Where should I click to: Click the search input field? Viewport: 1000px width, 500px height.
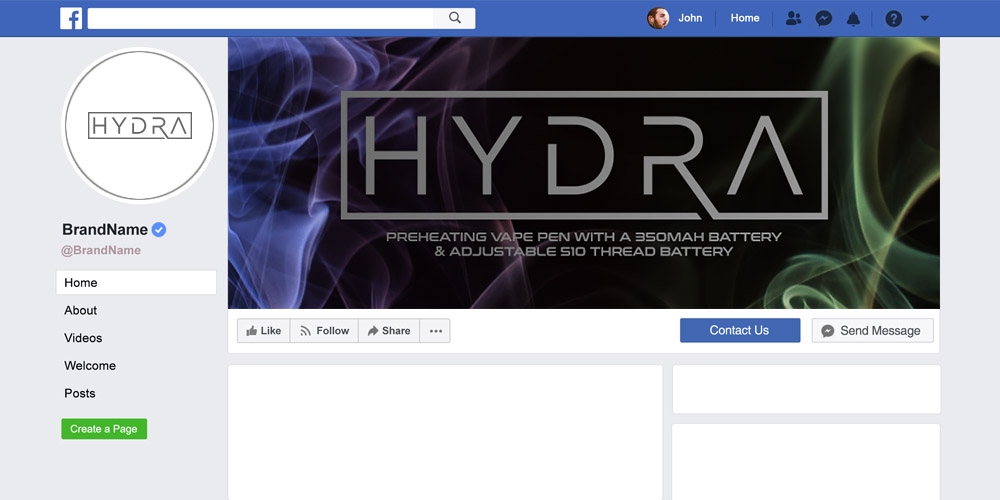click(x=260, y=18)
